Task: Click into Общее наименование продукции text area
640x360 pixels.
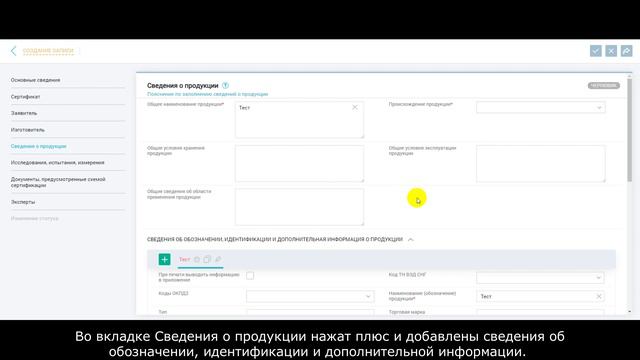Action: [x=299, y=120]
